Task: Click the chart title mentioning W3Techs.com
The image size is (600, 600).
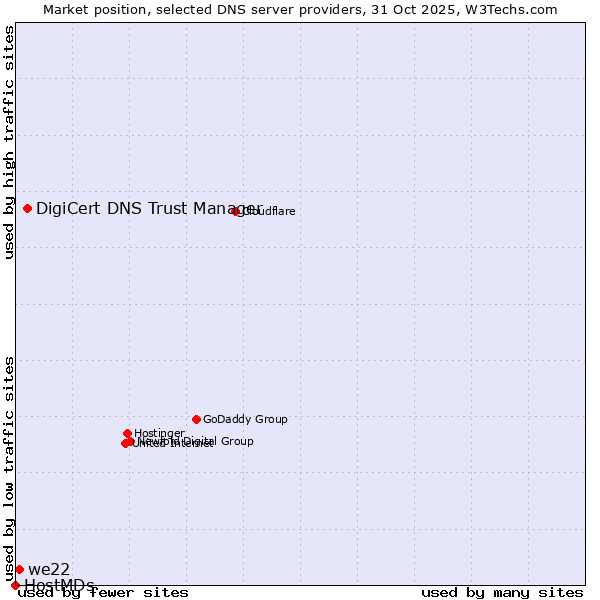Action: [x=300, y=9]
